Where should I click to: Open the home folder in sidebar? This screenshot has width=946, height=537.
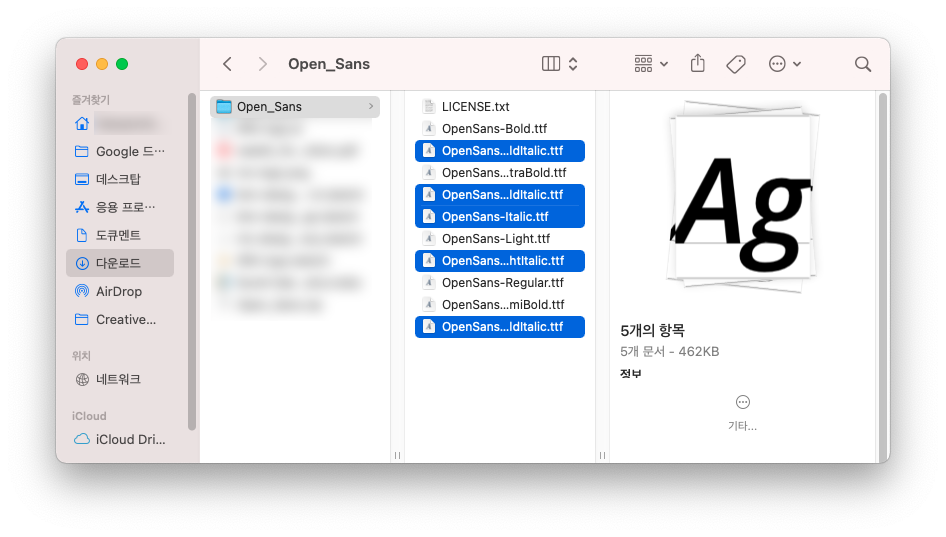point(120,124)
